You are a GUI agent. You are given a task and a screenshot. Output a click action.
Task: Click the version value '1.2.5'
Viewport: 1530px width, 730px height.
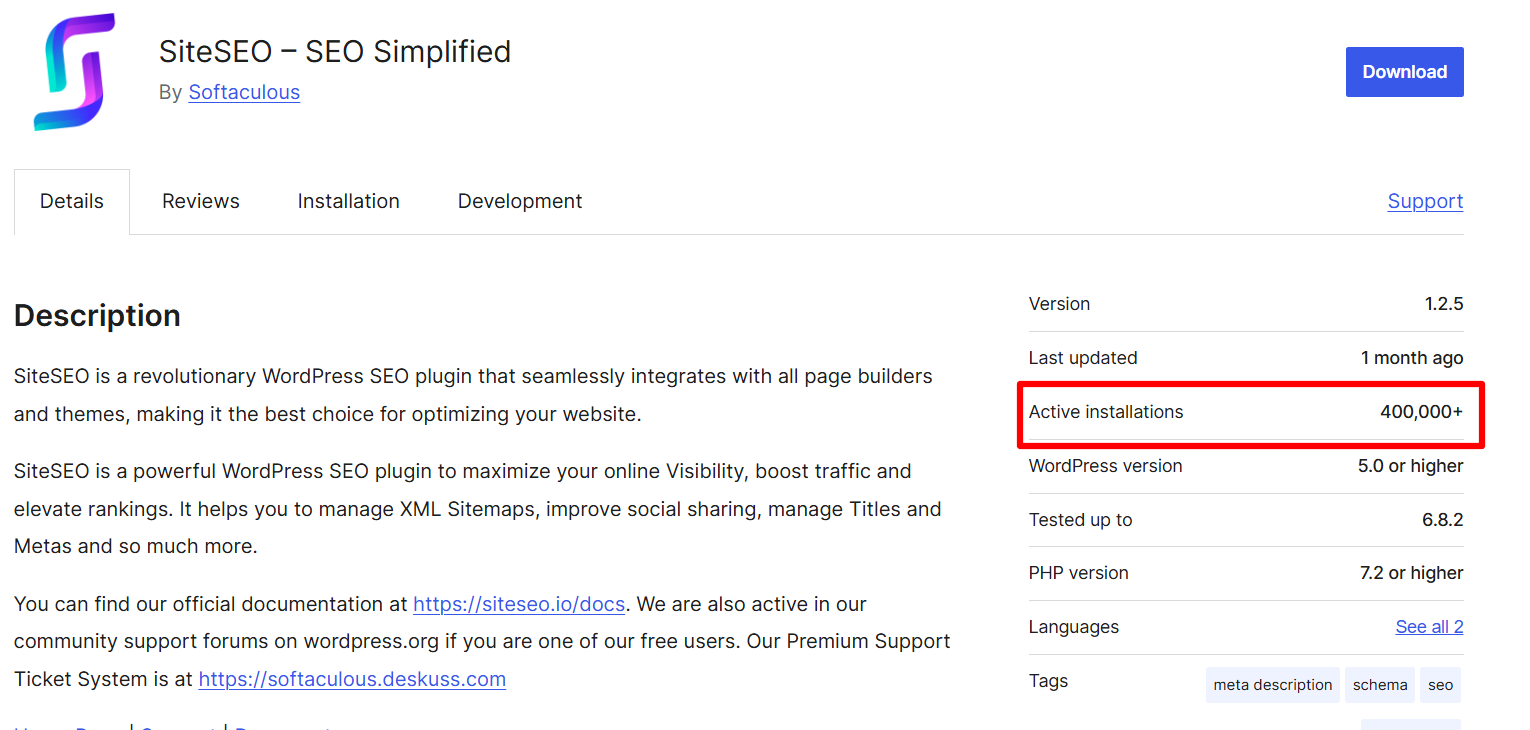[x=1444, y=304]
